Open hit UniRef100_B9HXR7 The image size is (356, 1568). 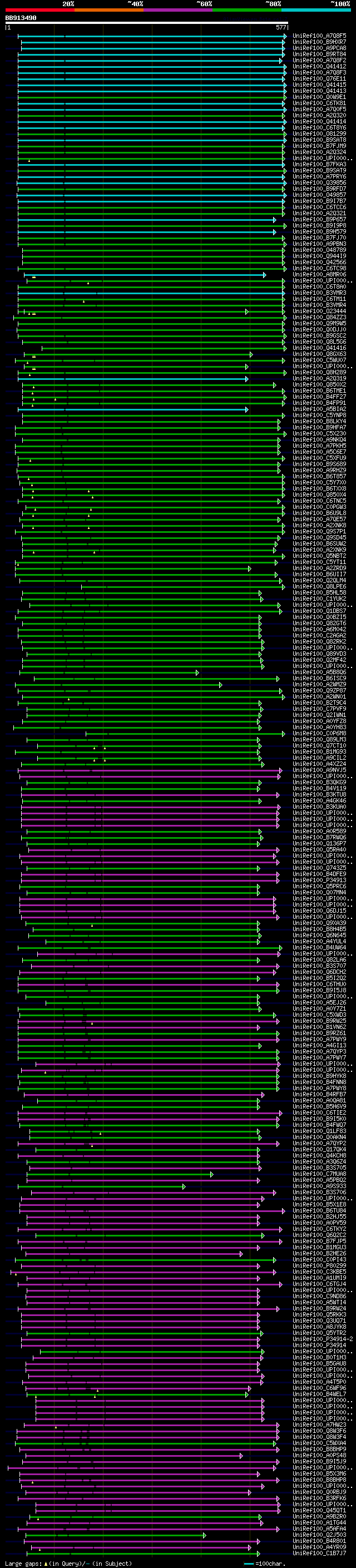[319, 42]
